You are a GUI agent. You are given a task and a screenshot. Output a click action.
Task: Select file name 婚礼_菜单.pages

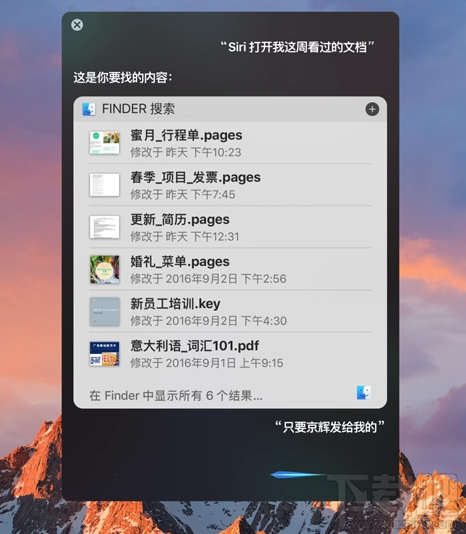pos(180,262)
